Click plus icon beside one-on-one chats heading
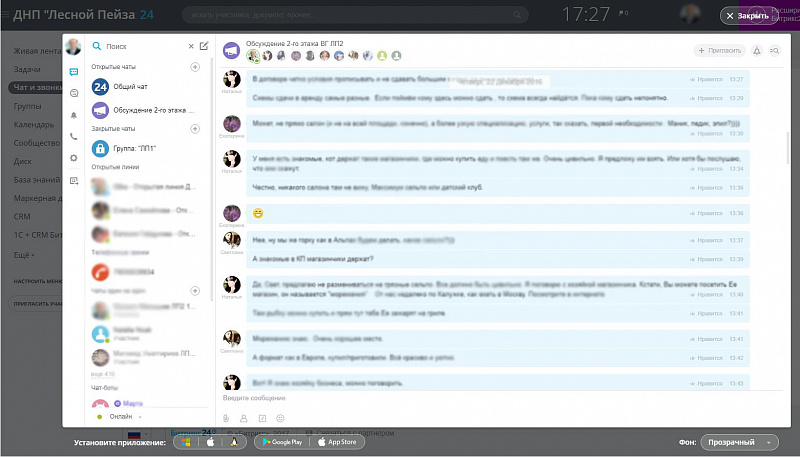The image size is (800, 457). [x=195, y=291]
